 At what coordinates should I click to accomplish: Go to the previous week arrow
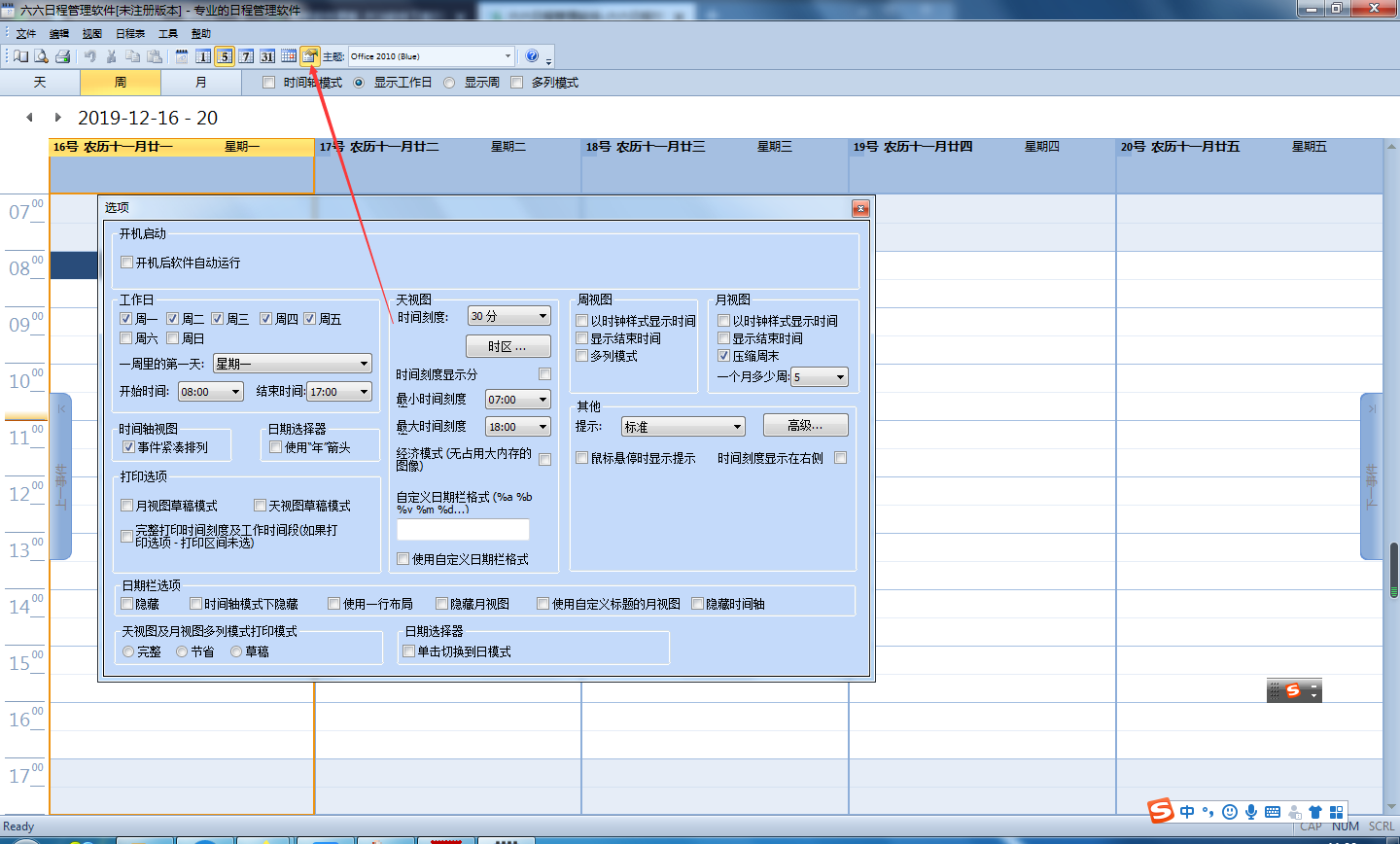click(30, 117)
